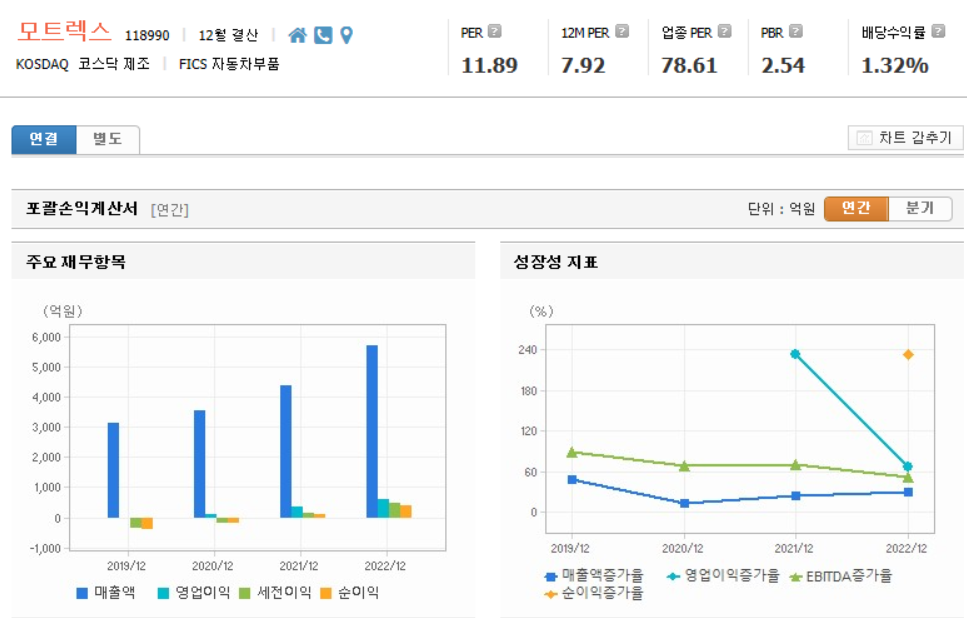Switch to 분기 quarterly view
The width and height of the screenshot is (967, 618).
tap(919, 209)
